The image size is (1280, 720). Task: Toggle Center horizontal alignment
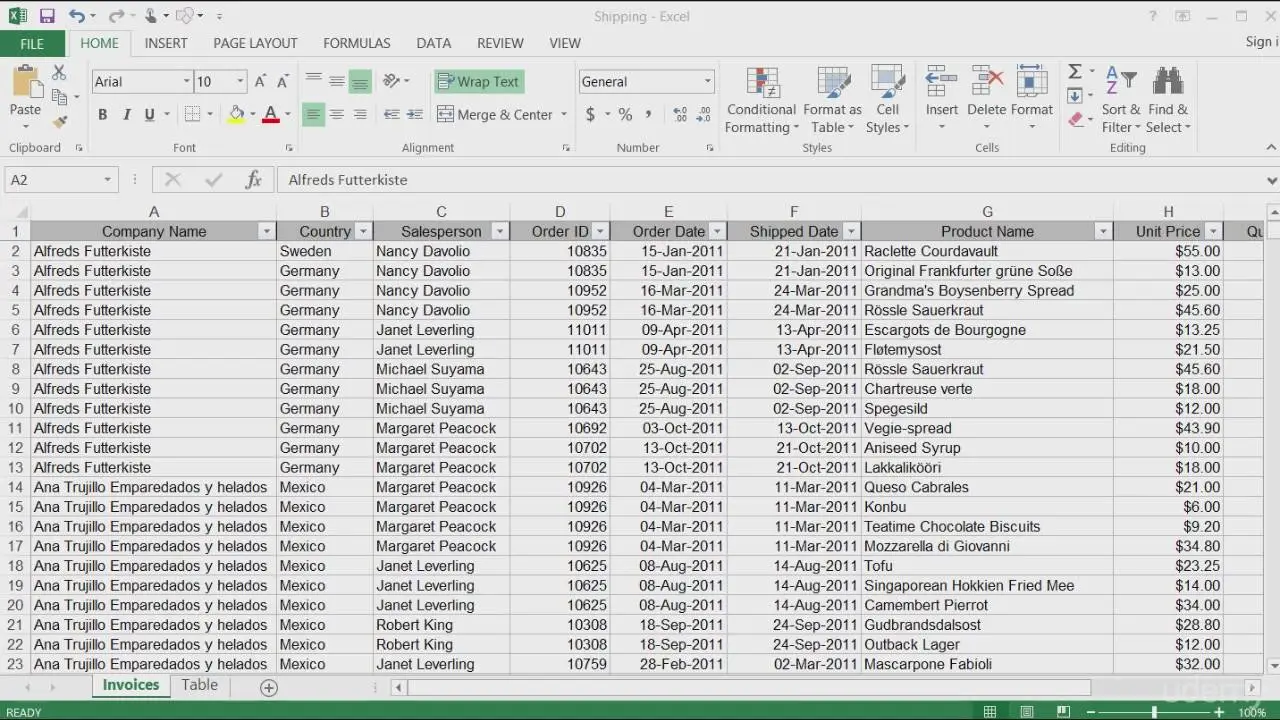pos(337,115)
